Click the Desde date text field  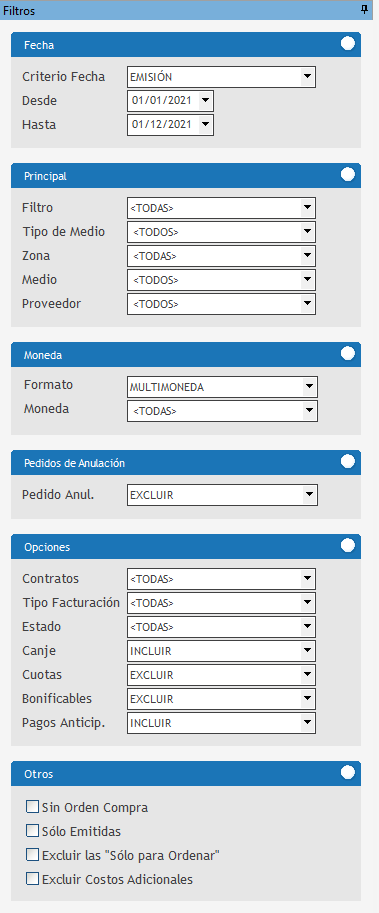click(163, 101)
